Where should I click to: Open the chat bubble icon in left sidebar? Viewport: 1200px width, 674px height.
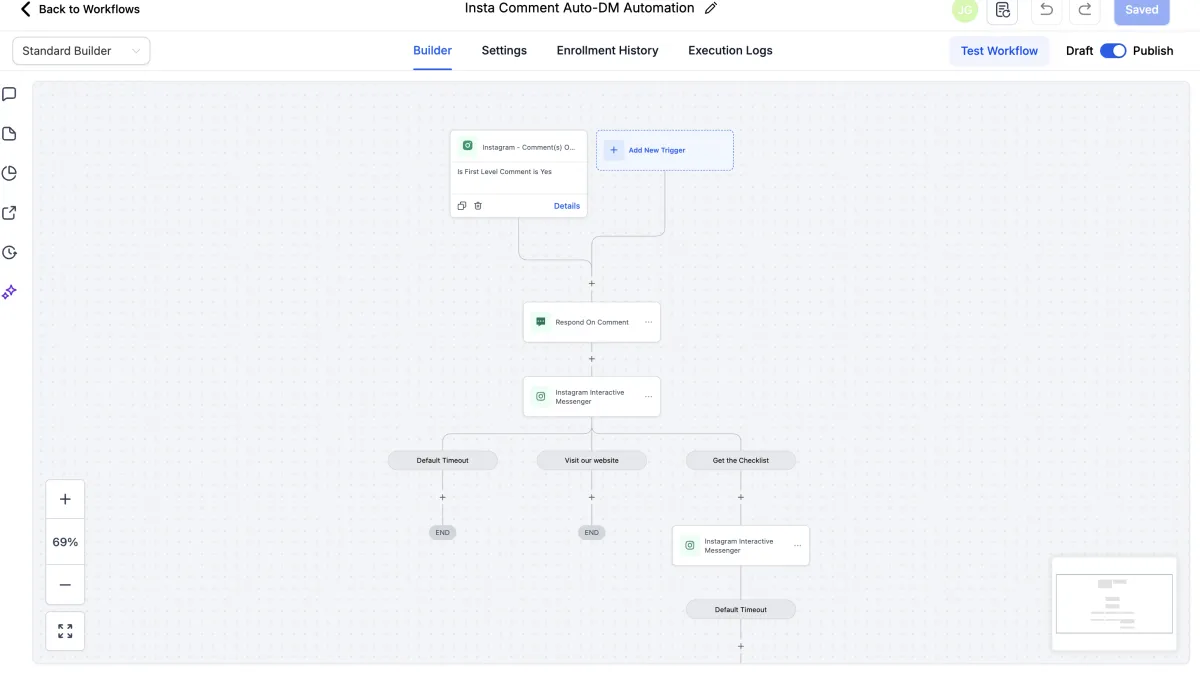[x=9, y=95]
